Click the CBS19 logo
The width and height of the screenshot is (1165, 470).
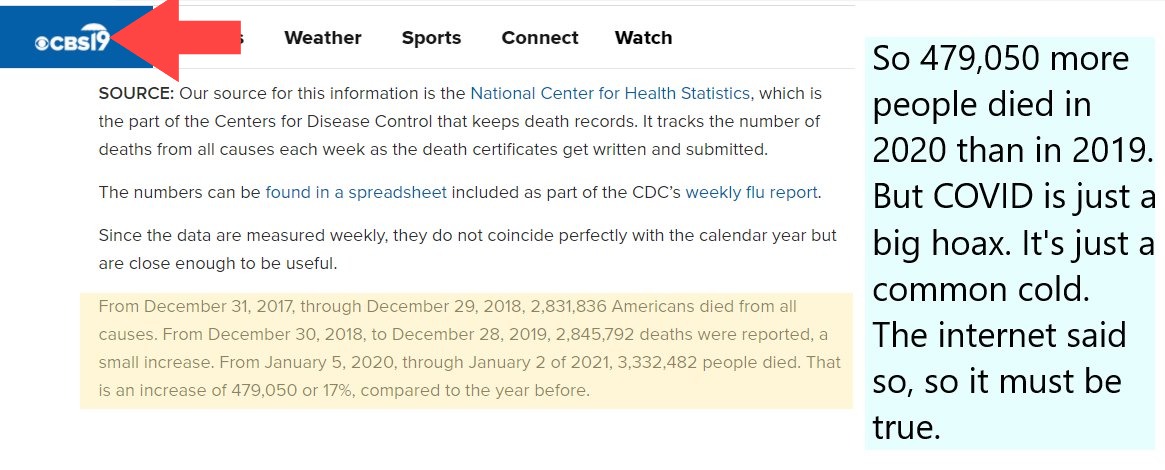72,42
